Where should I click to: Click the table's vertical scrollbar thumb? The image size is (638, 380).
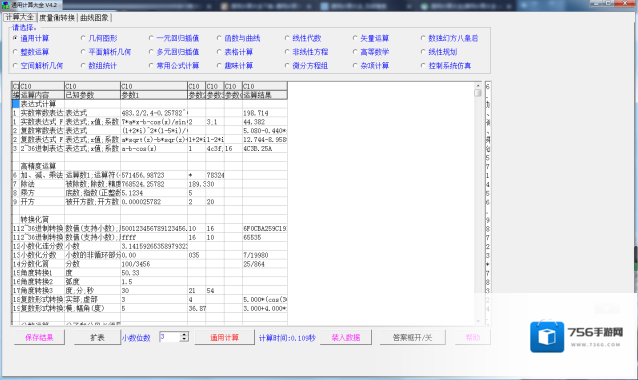[478, 93]
